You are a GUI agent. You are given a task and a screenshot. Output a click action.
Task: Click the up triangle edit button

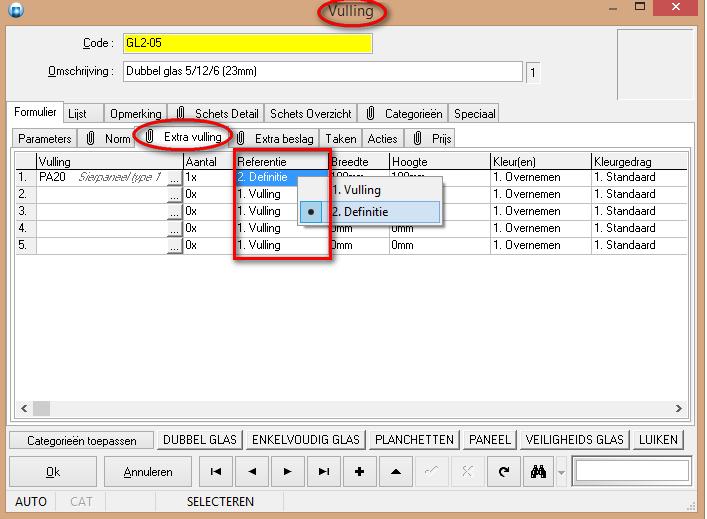(x=396, y=472)
